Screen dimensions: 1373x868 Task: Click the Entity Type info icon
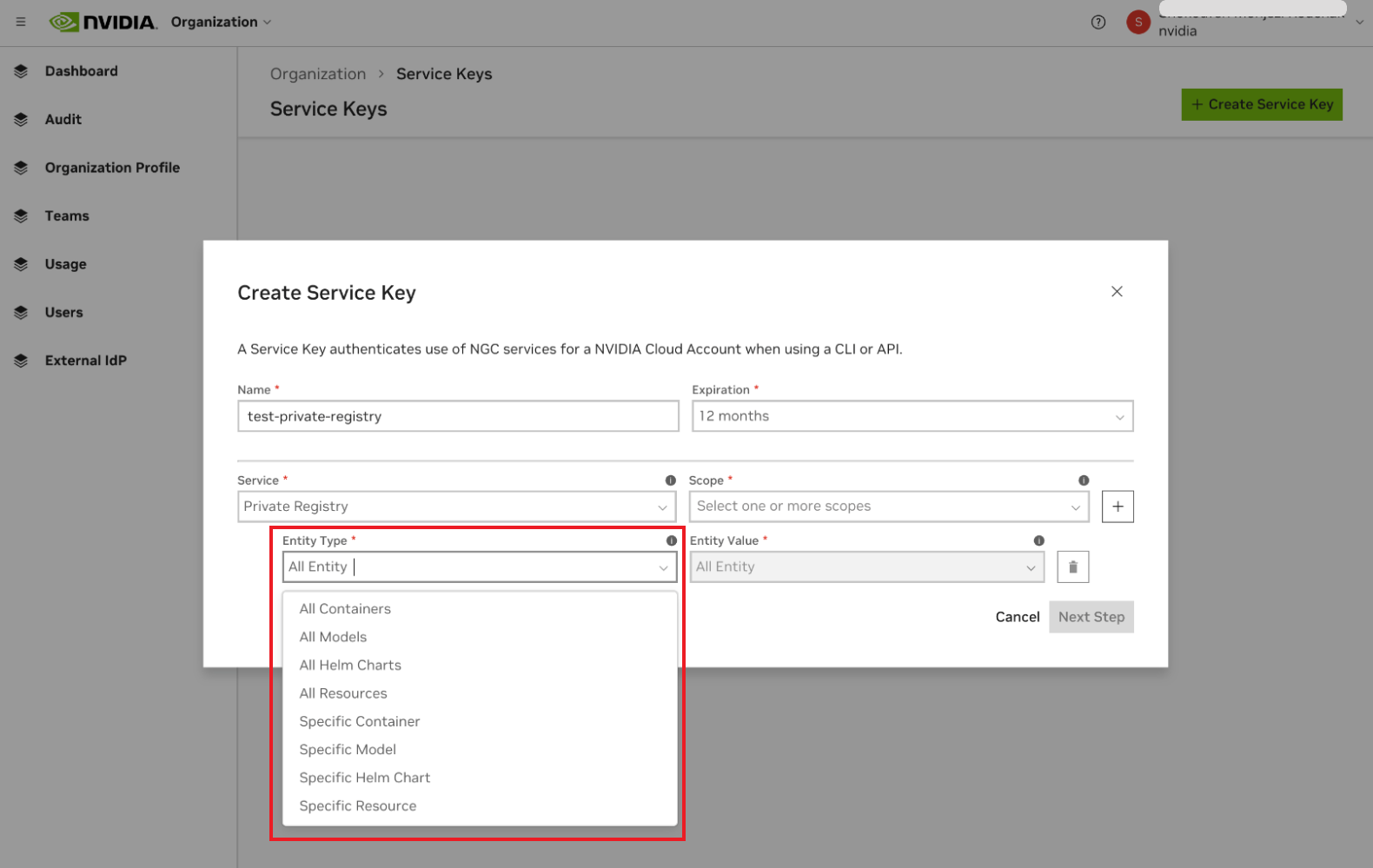671,540
